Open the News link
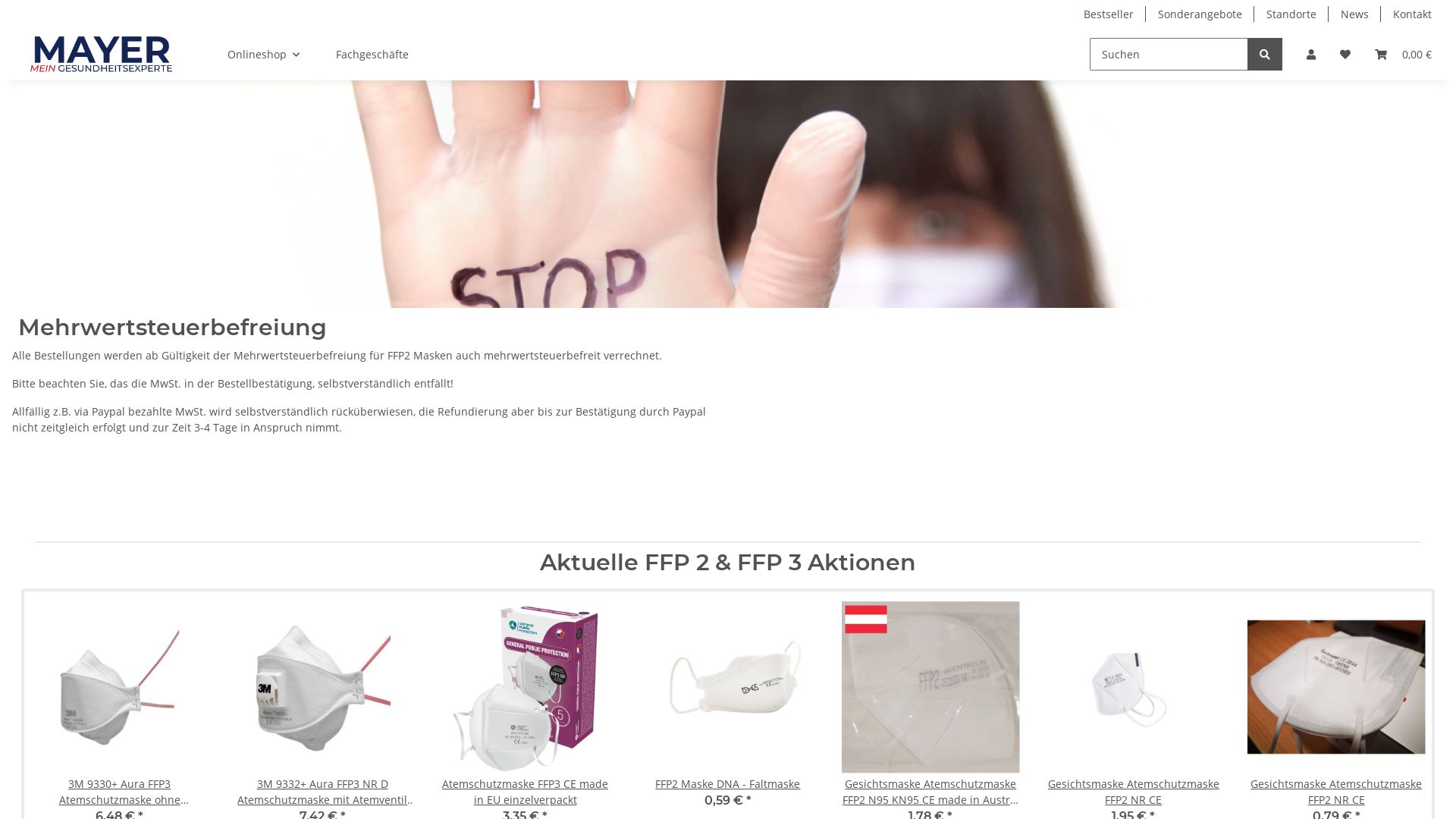The image size is (1456, 819). pos(1354,14)
